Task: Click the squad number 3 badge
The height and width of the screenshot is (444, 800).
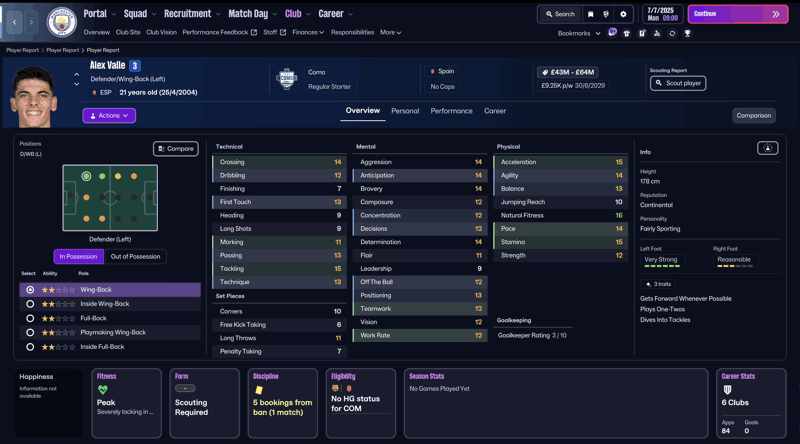Action: point(135,66)
